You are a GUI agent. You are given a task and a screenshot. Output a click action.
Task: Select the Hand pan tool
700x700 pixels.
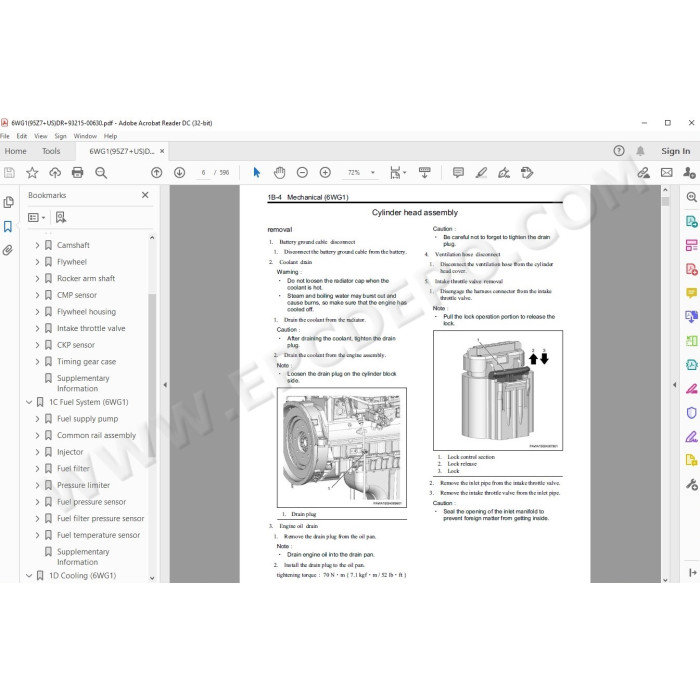point(279,173)
